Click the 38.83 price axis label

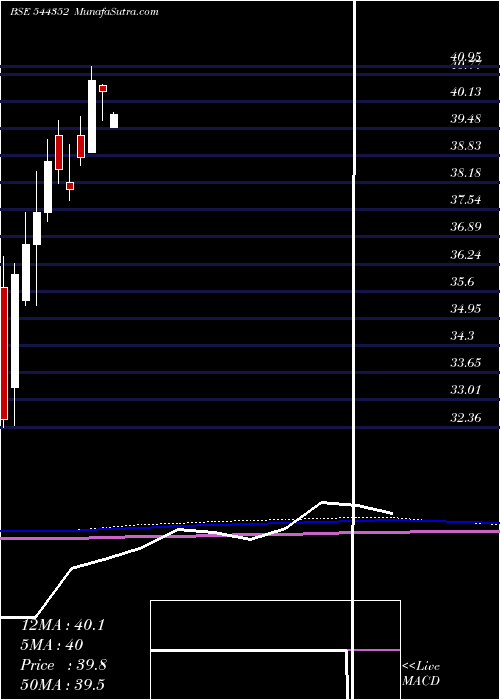pyautogui.click(x=466, y=146)
